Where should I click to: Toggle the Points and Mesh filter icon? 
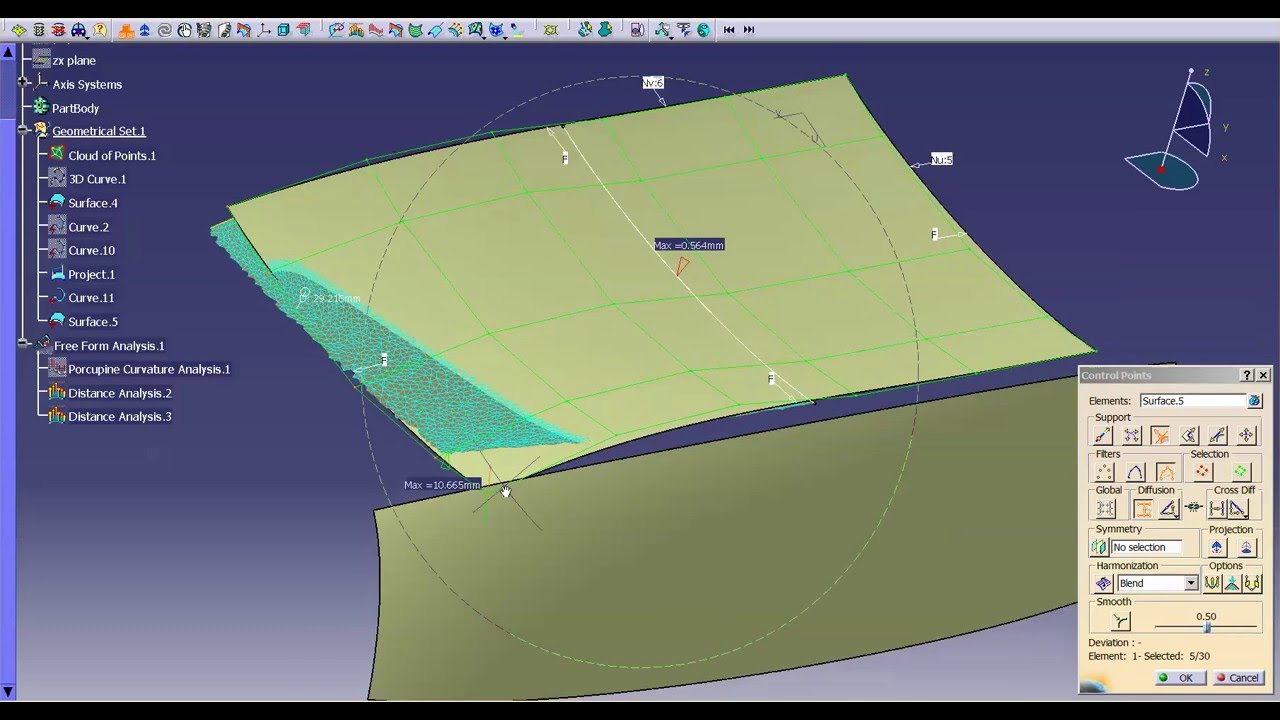click(1166, 472)
